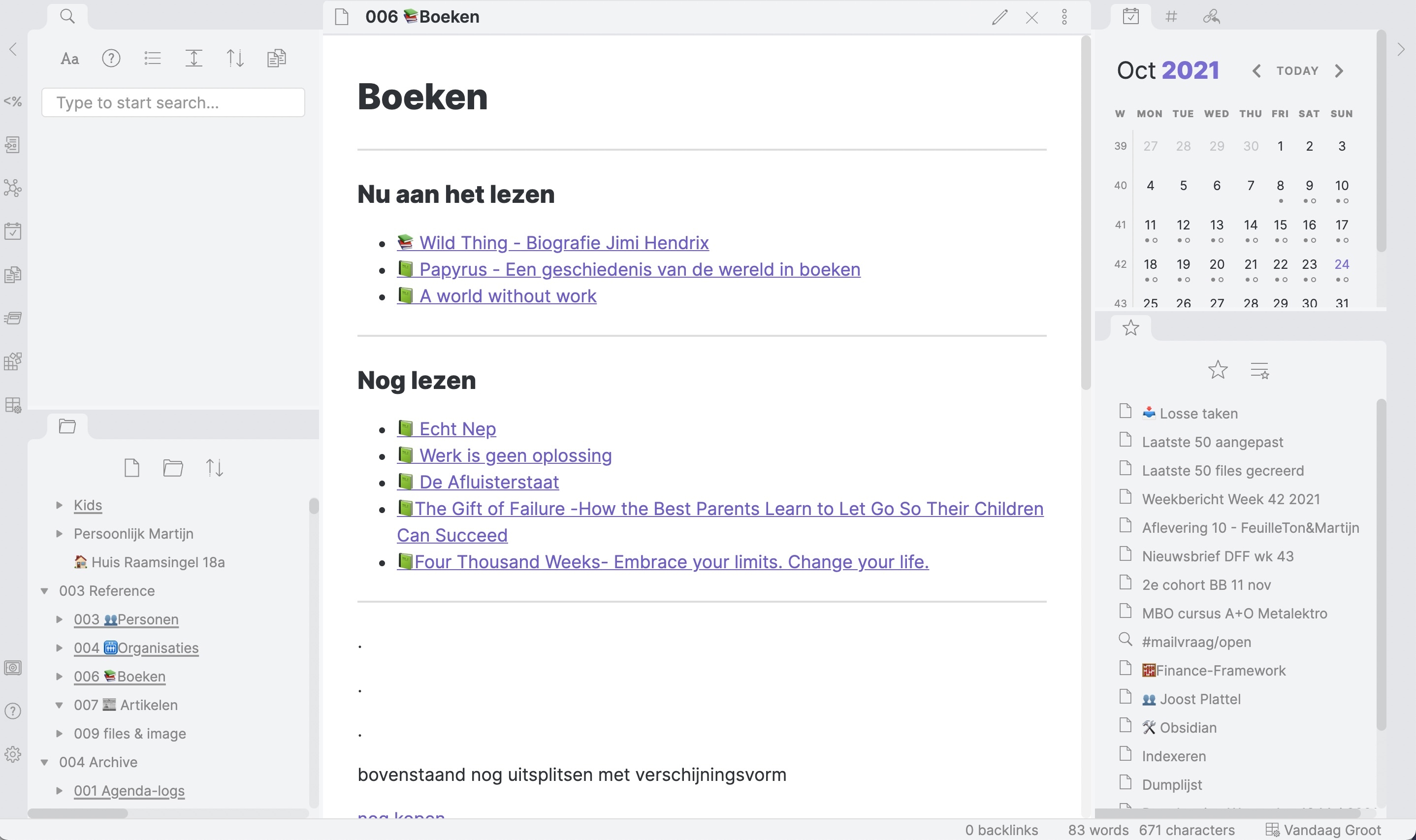
Task: Click the TODAY button in calendar
Action: click(x=1298, y=71)
